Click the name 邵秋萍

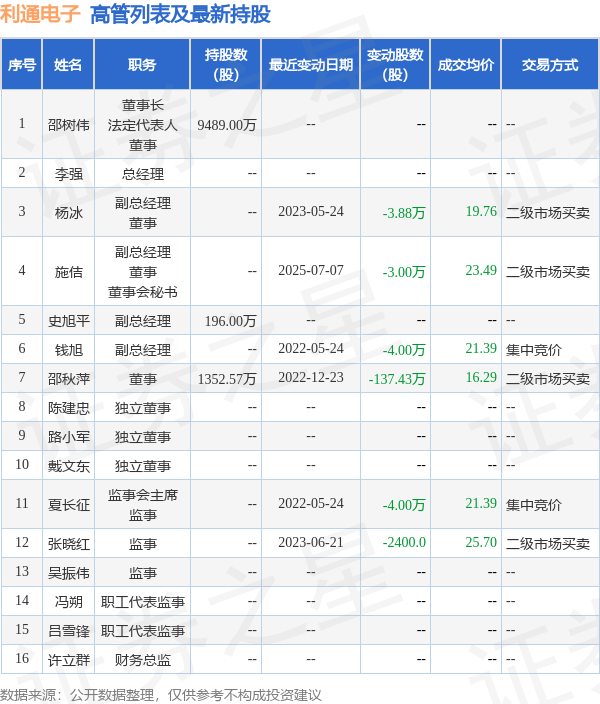tap(69, 379)
